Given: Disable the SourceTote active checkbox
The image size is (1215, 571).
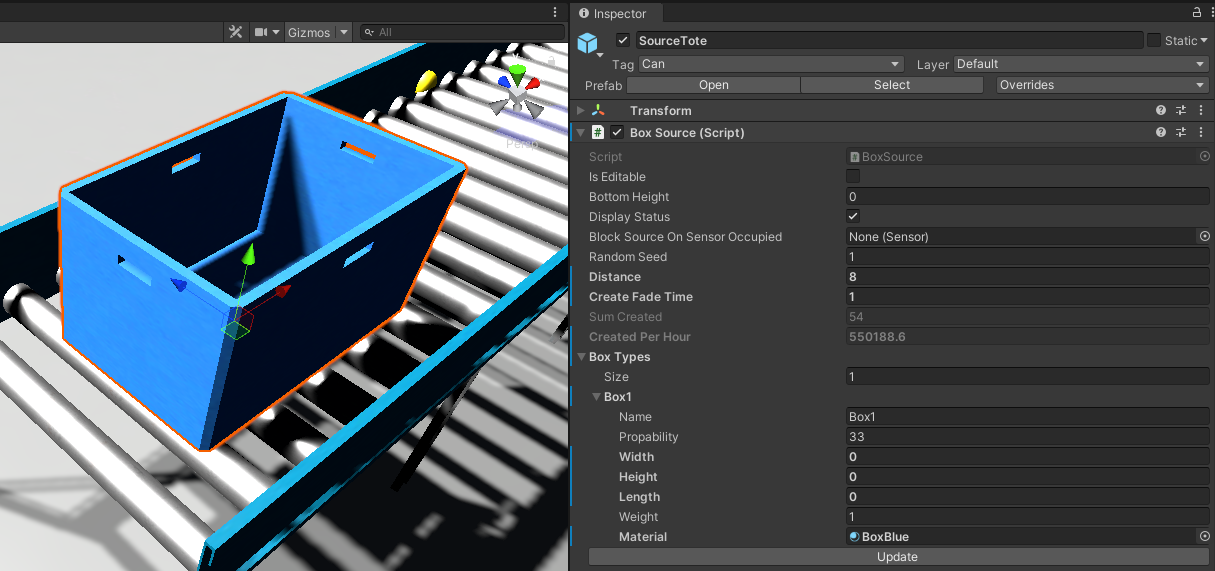Looking at the screenshot, I should pyautogui.click(x=623, y=41).
